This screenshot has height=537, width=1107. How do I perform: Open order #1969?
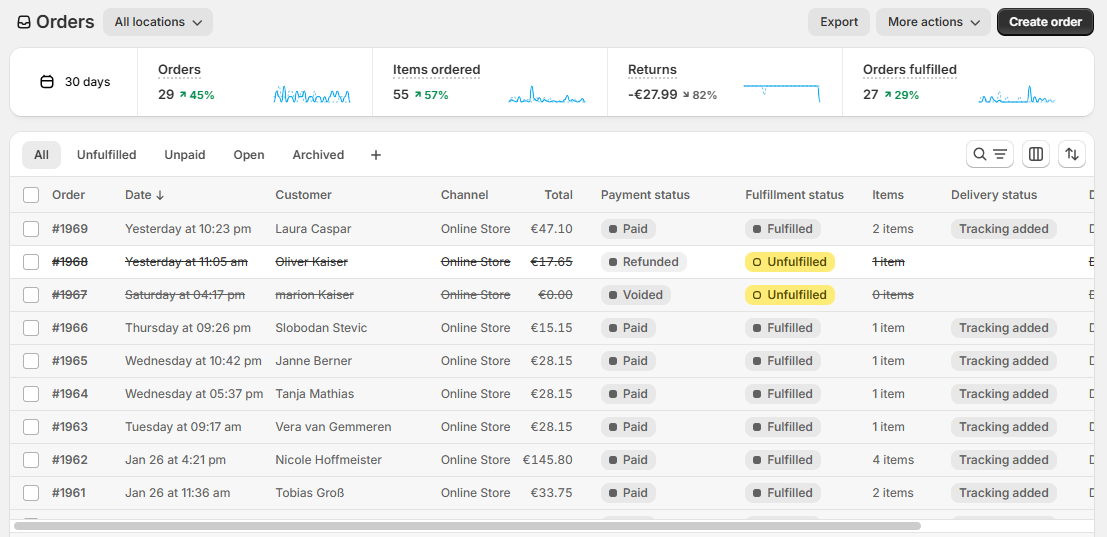click(70, 229)
